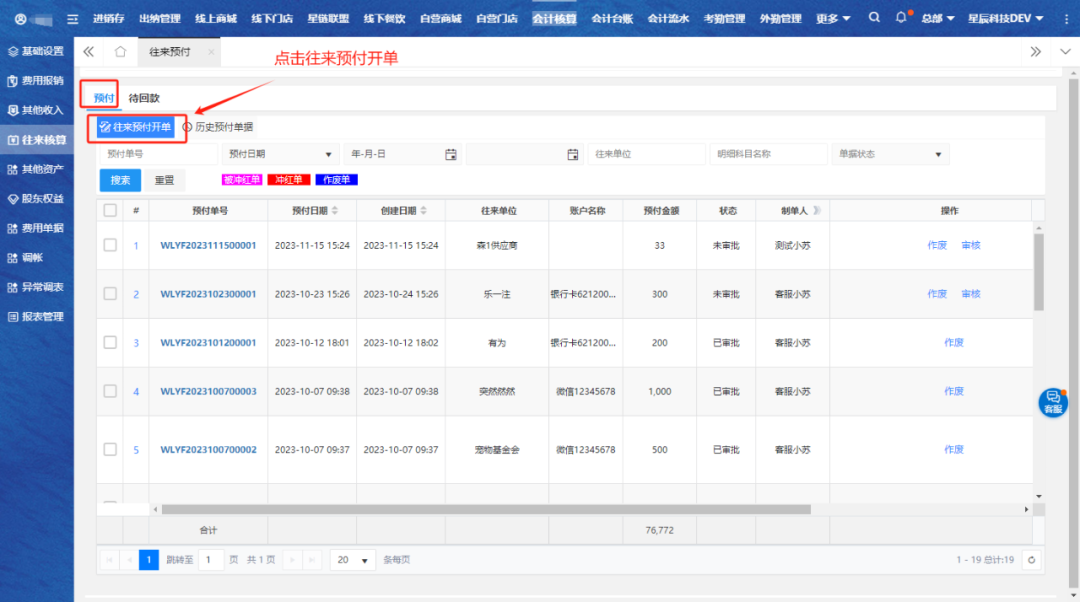1080x602 pixels.
Task: Click the table refresh icon at bottom right
Action: [1032, 560]
